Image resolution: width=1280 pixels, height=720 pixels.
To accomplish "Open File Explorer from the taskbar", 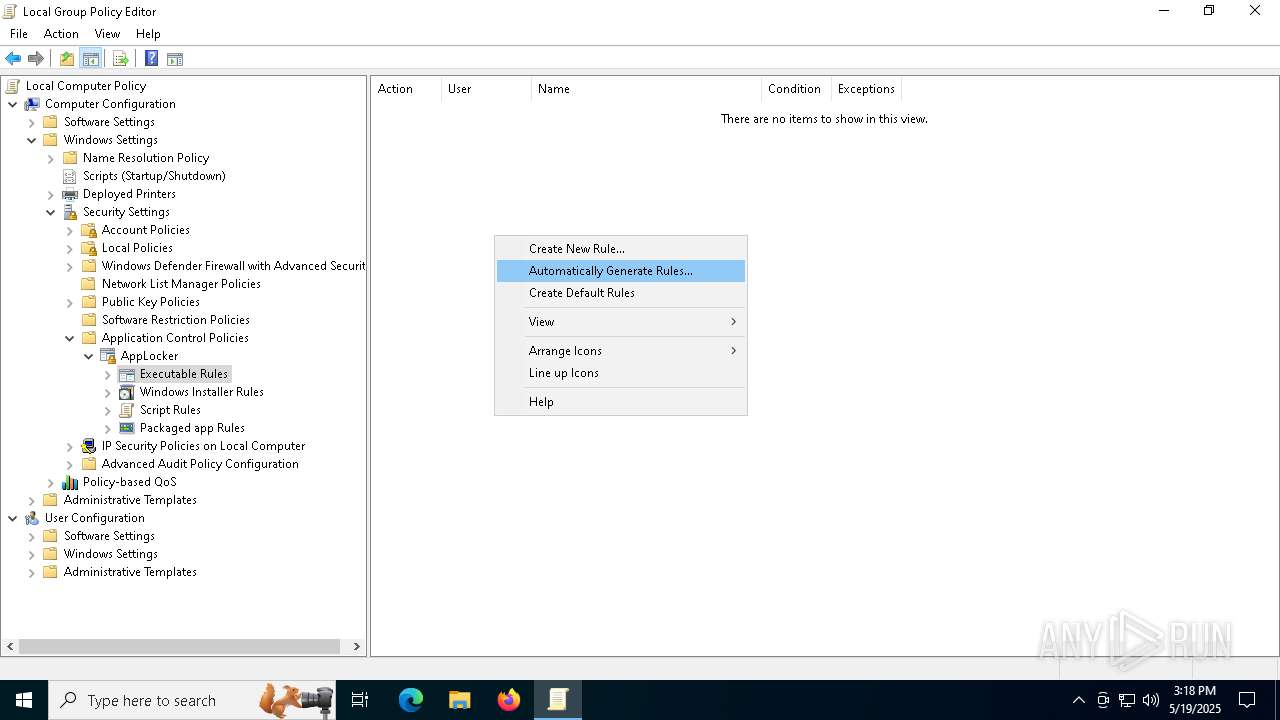I will click(x=460, y=700).
